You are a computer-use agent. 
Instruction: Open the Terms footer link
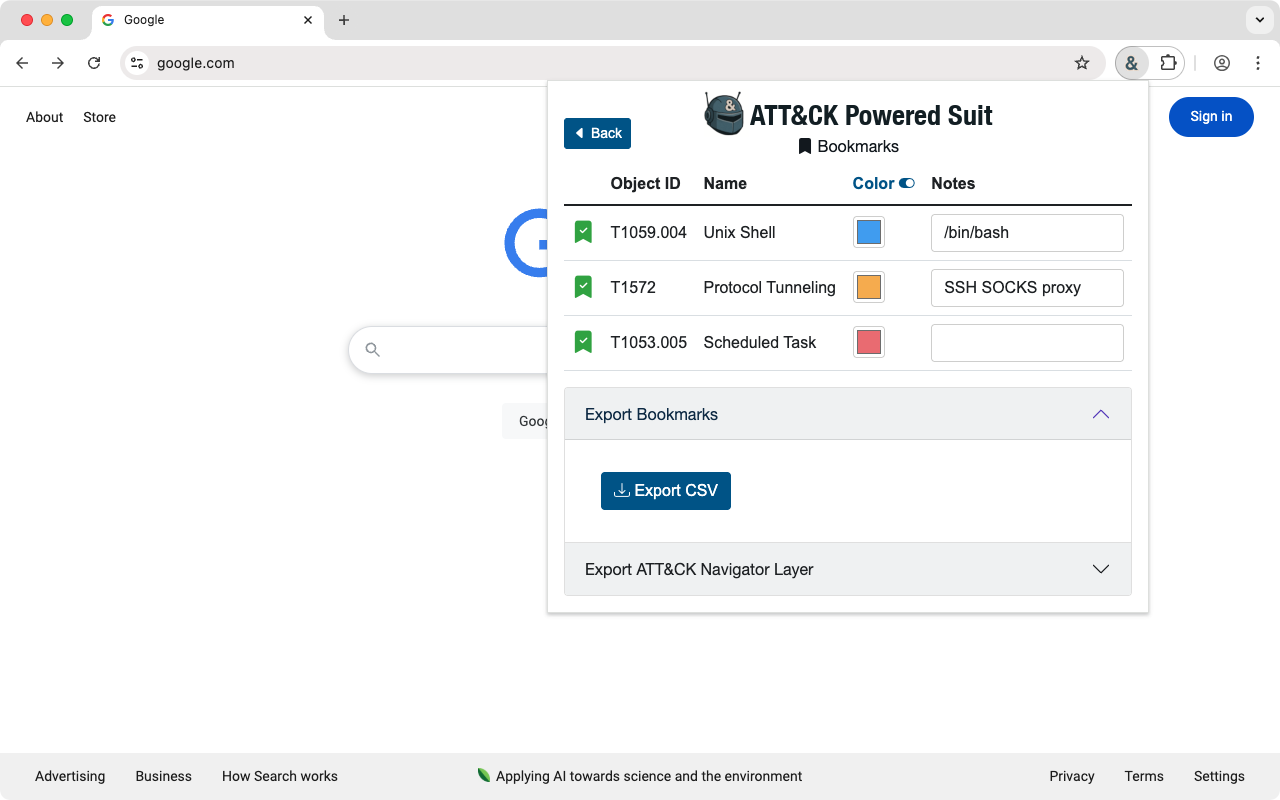pyautogui.click(x=1144, y=776)
